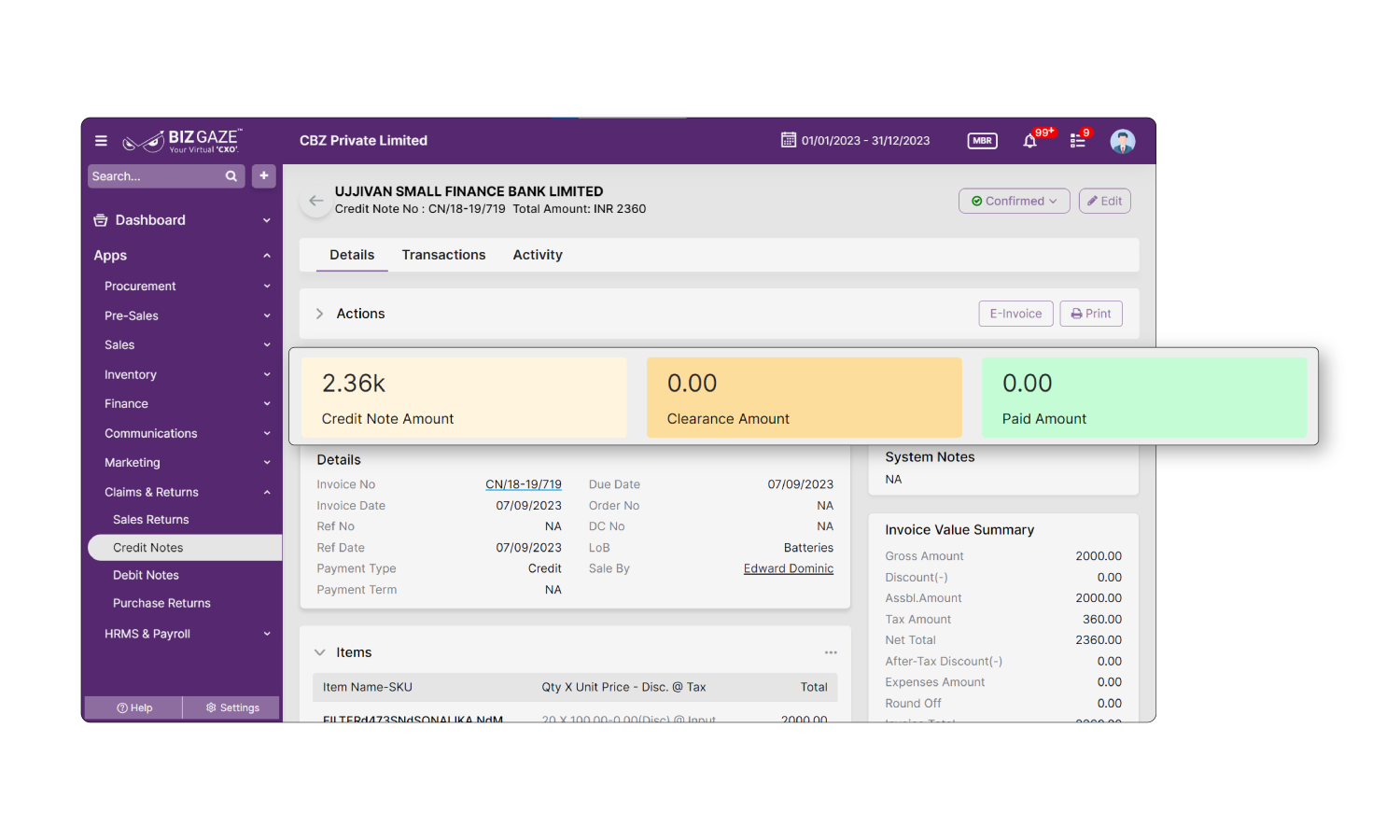The width and height of the screenshot is (1400, 840).
Task: Click the BizGaze logo
Action: [183, 141]
